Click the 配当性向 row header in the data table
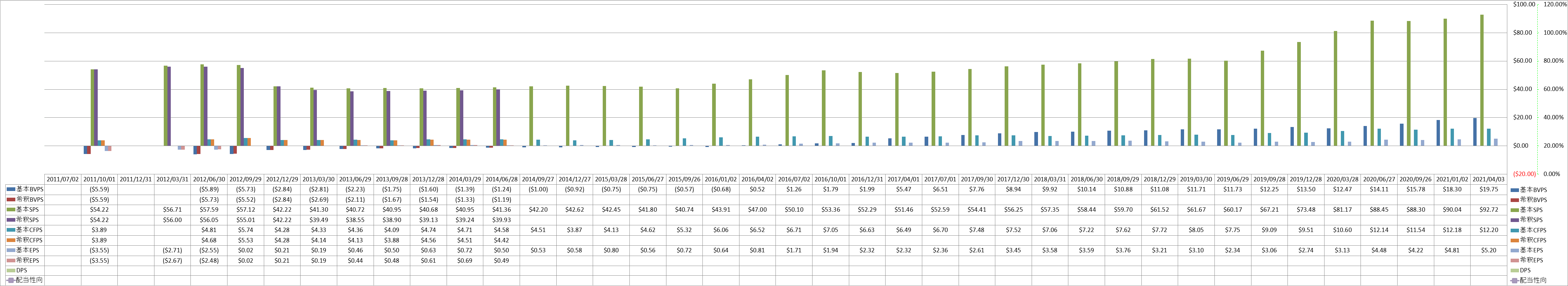Screen dimensions: 1568x286 pyautogui.click(x=25, y=281)
